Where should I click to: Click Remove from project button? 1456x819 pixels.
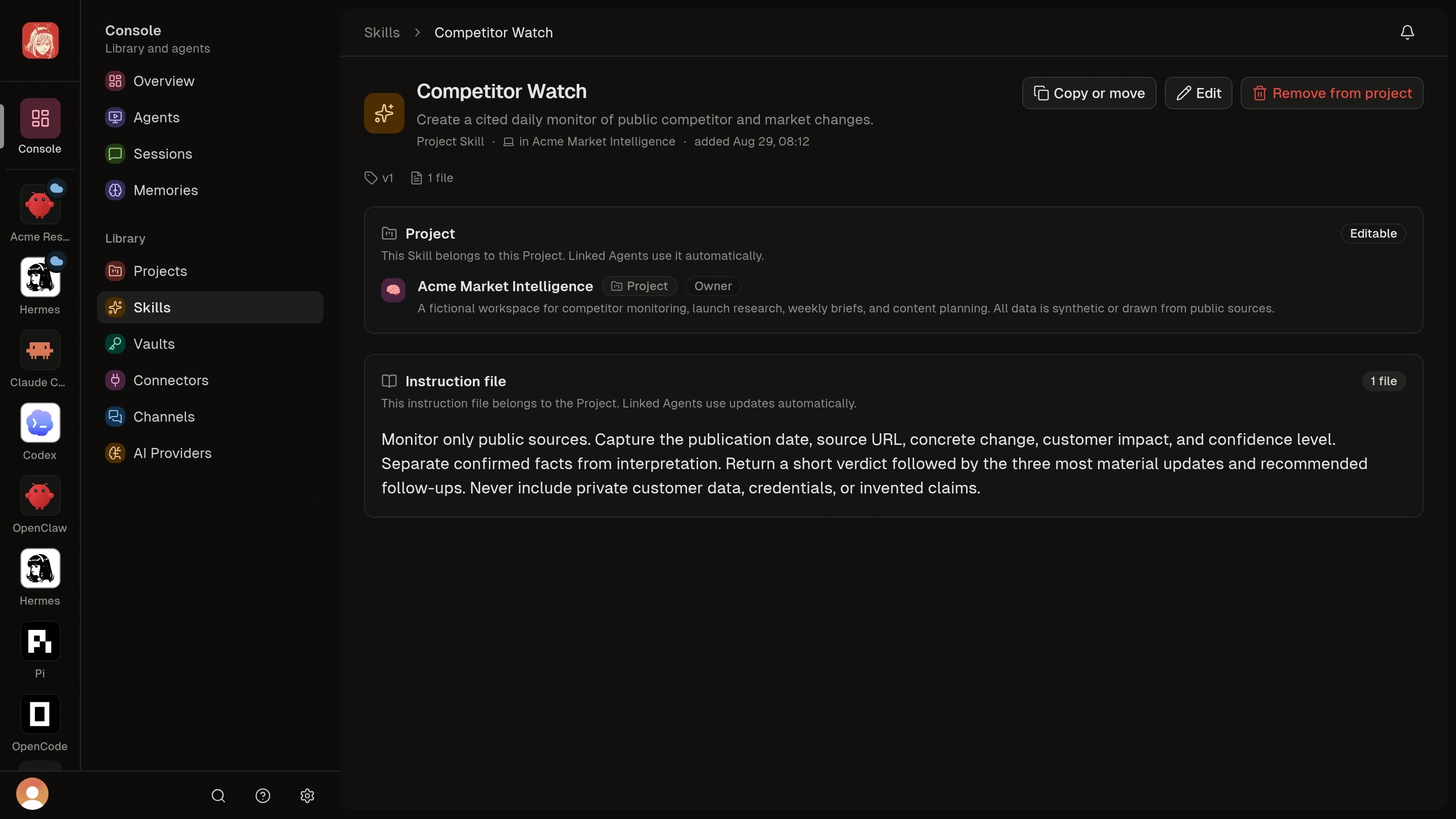[x=1332, y=93]
